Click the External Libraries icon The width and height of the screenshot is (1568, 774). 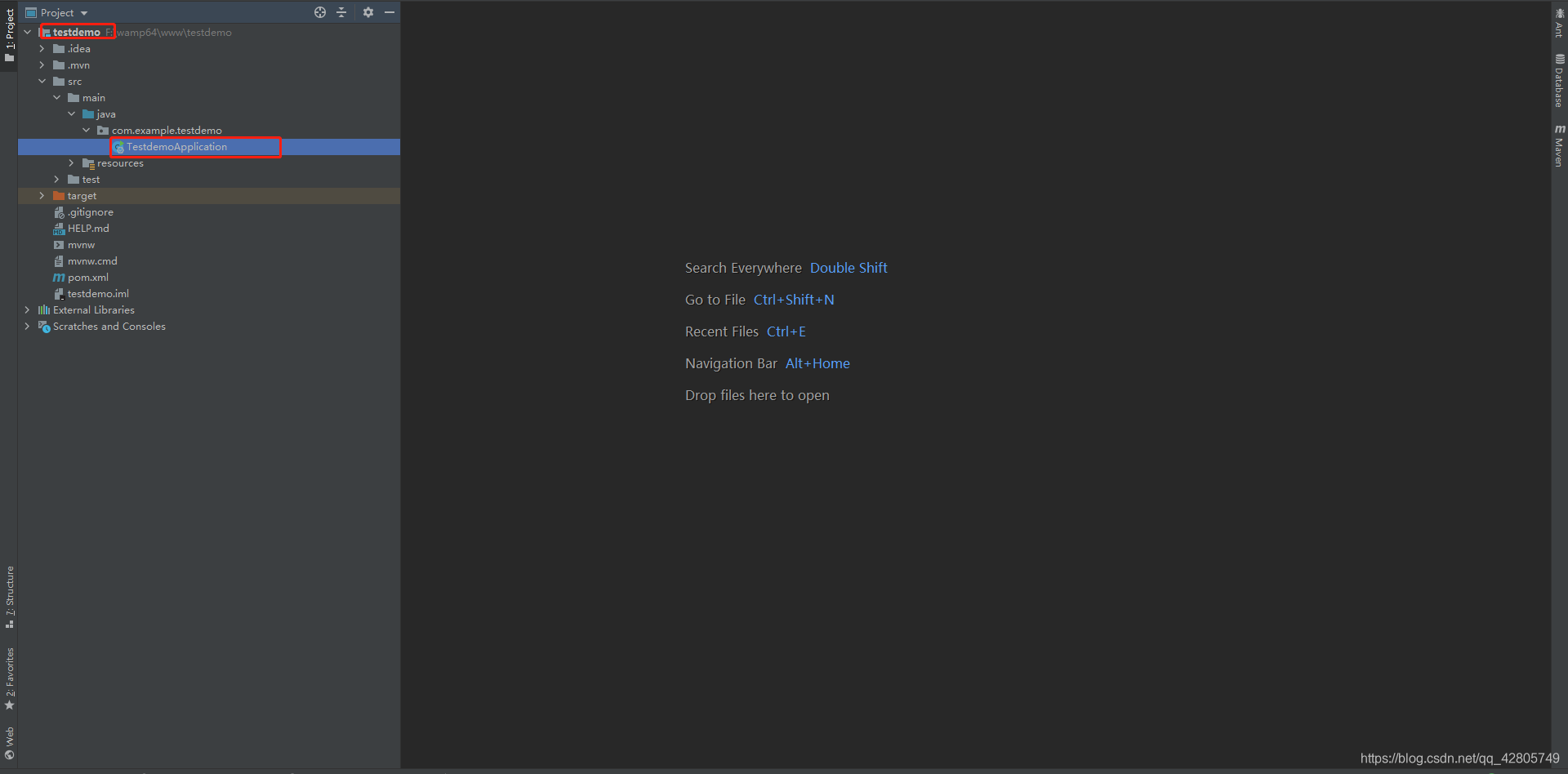[44, 309]
